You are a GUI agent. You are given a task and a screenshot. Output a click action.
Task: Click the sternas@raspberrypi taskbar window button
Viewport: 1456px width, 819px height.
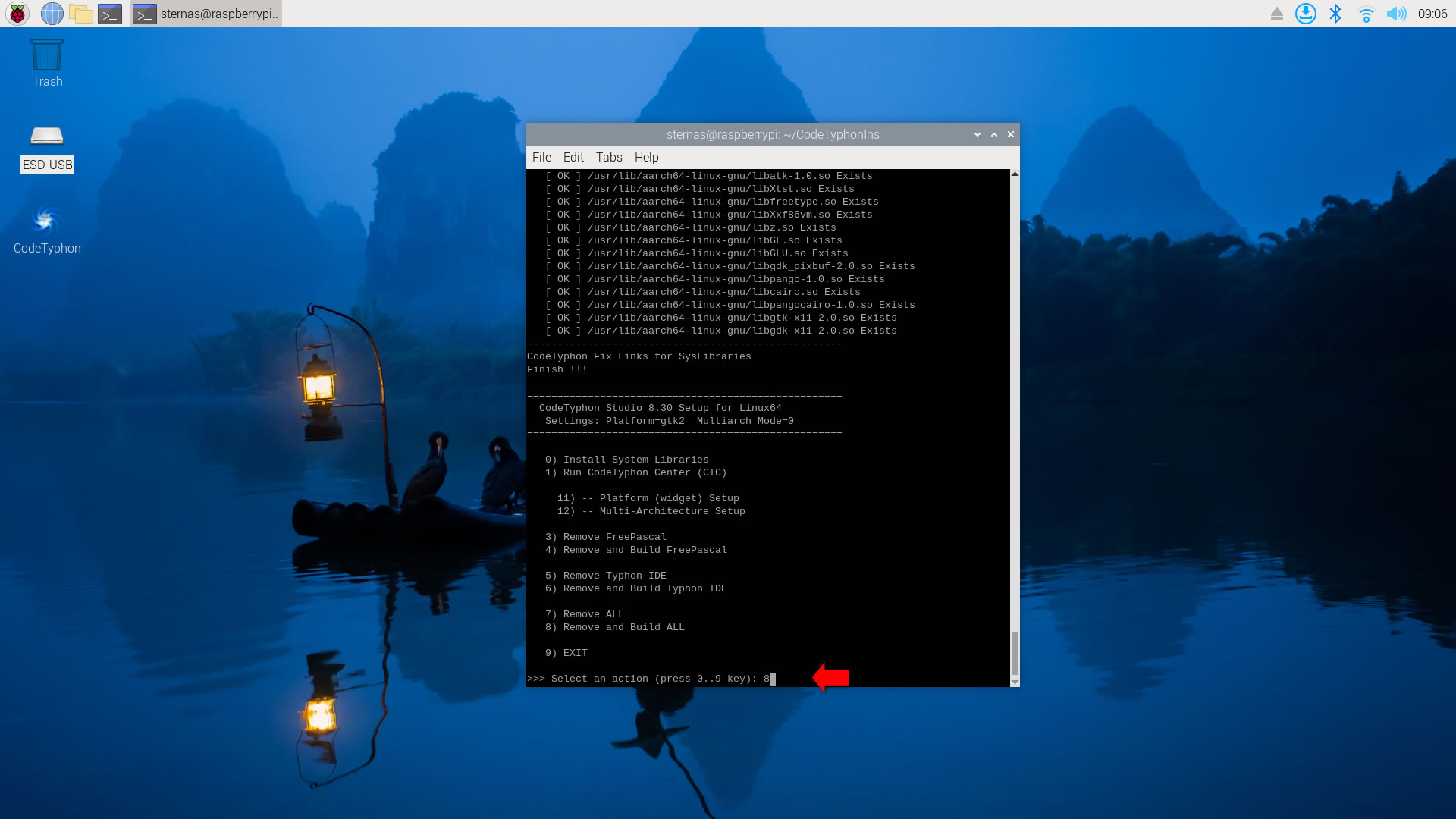click(x=206, y=14)
